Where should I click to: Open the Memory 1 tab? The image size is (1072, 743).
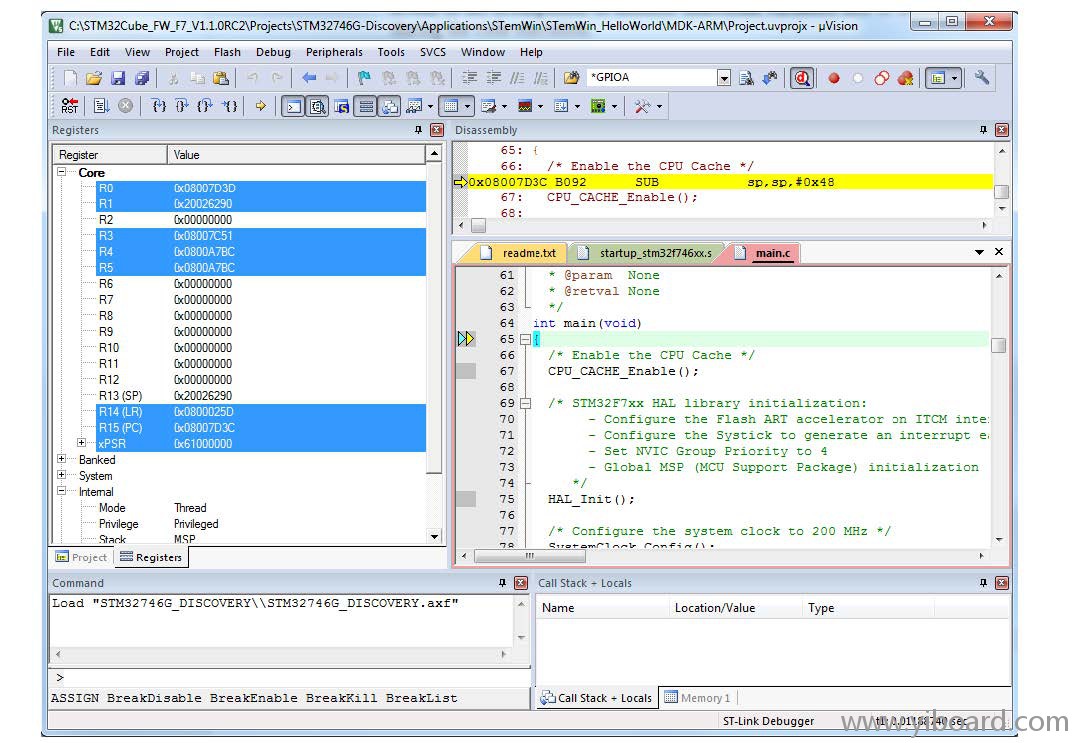point(697,698)
